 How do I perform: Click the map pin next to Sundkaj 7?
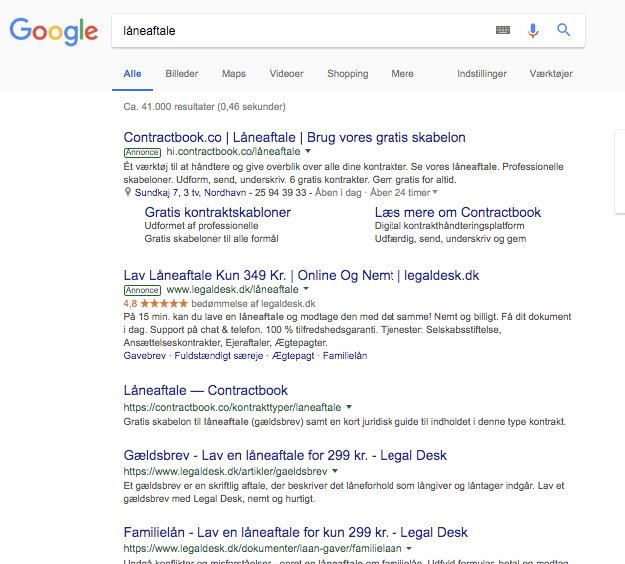pos(128,192)
